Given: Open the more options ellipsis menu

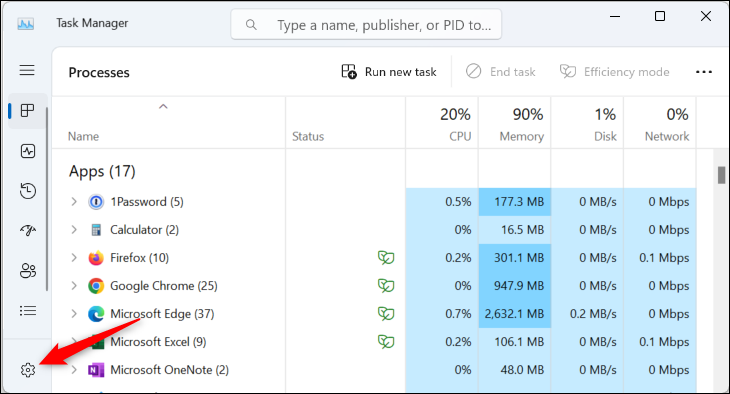Looking at the screenshot, I should (x=703, y=72).
